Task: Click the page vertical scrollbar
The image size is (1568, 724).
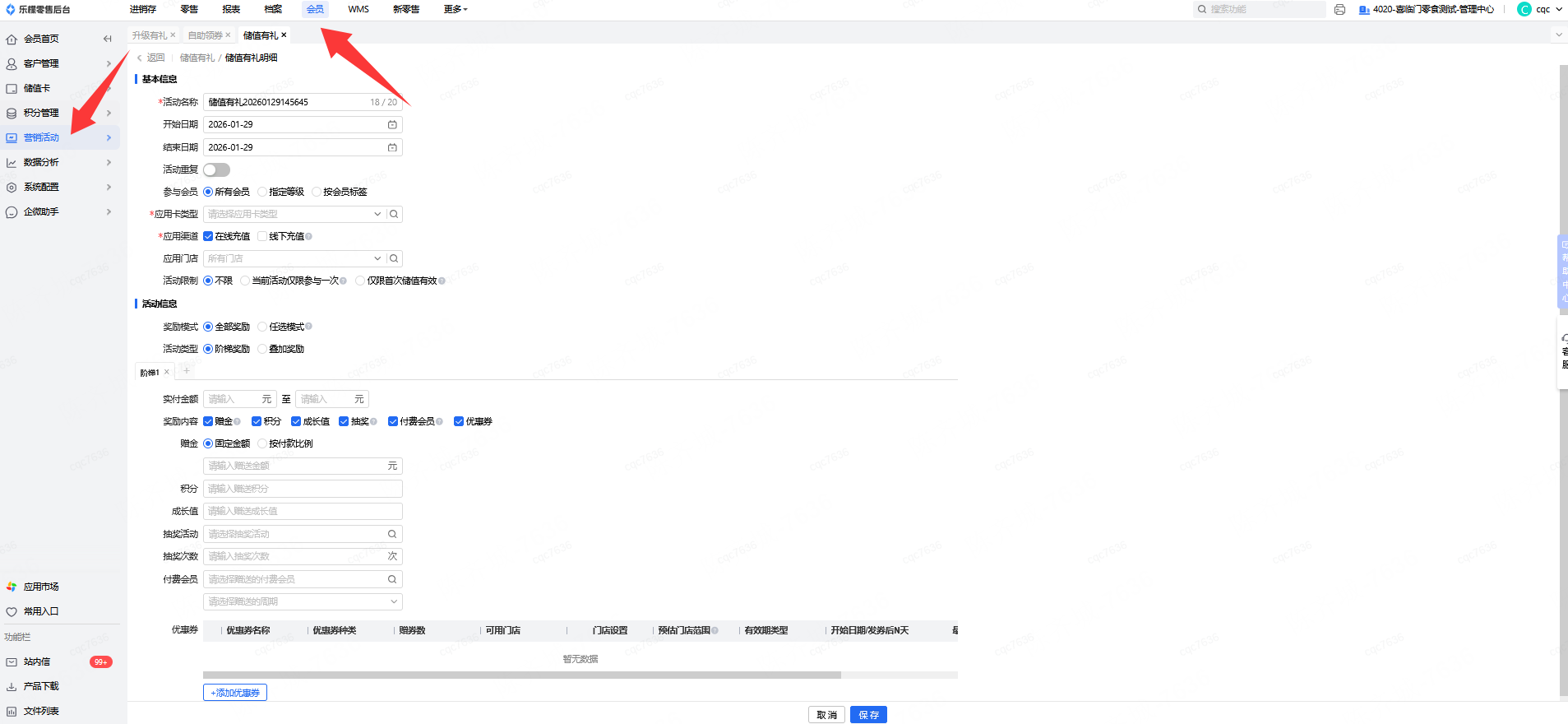Action: coord(1564,378)
